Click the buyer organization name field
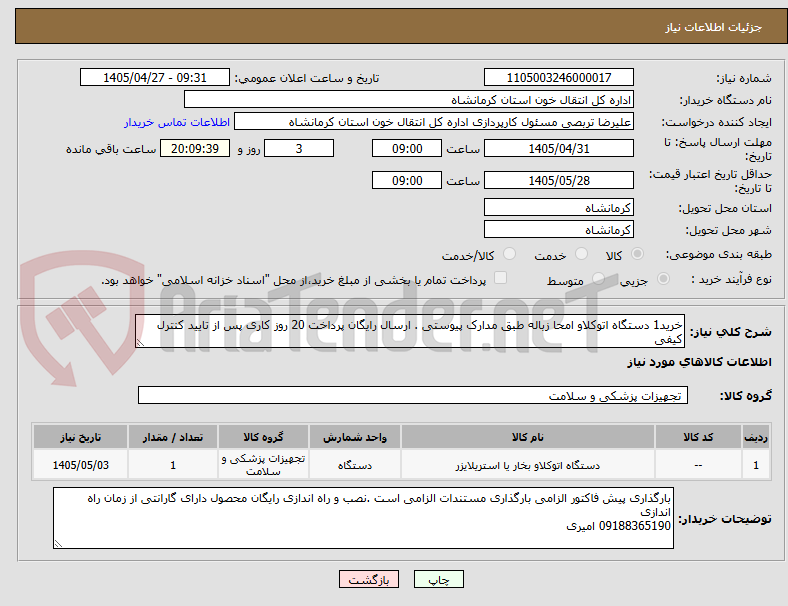This screenshot has height=606, width=788. tap(409, 99)
